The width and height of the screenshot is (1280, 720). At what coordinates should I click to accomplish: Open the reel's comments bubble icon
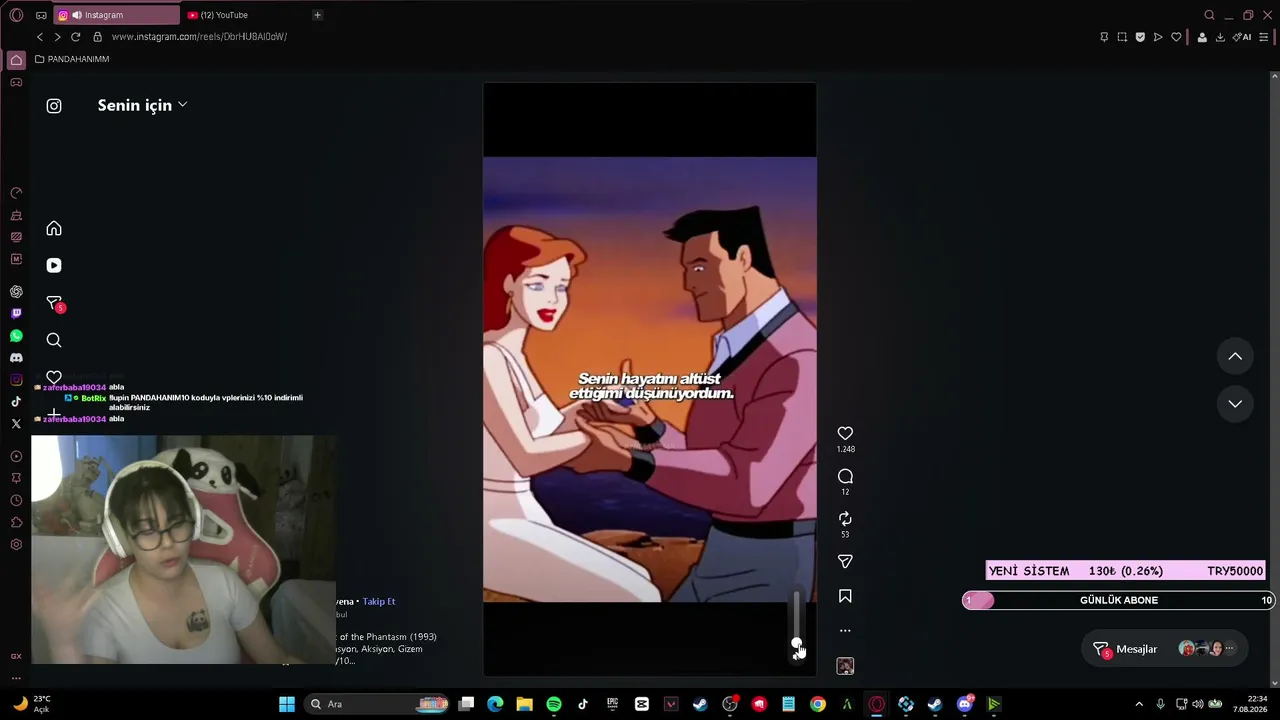pos(845,476)
